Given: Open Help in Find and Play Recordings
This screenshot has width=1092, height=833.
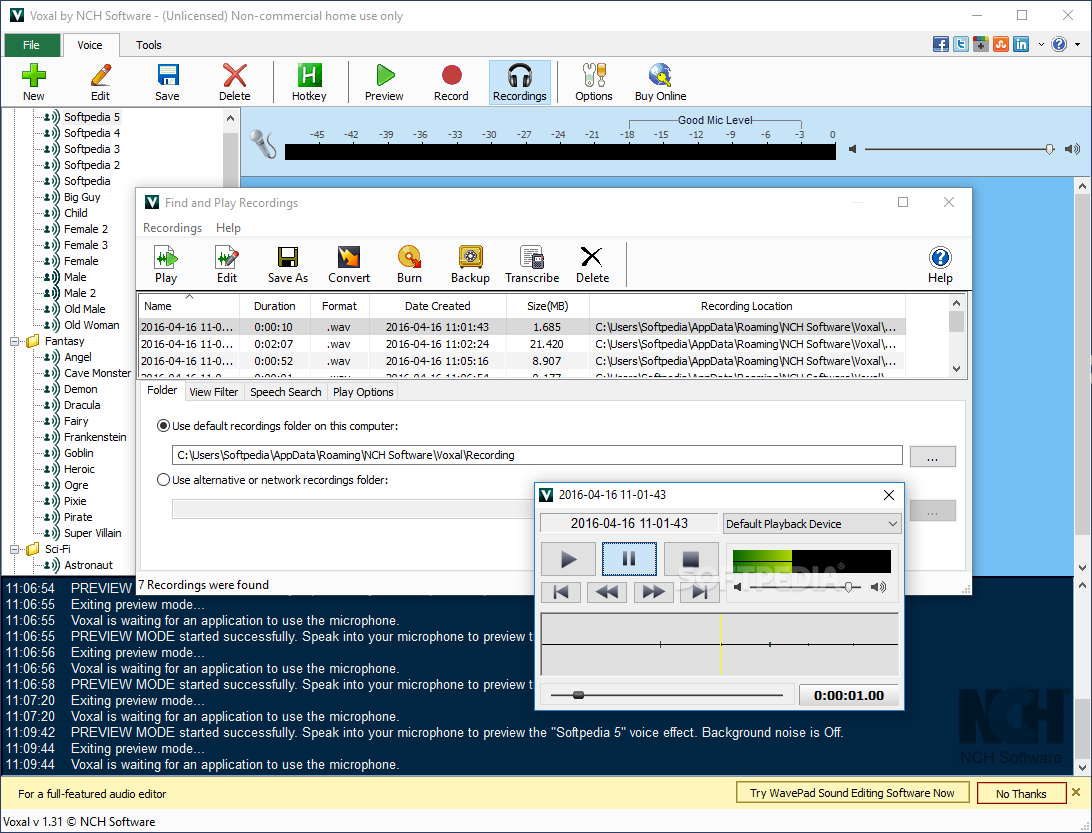Looking at the screenshot, I should [x=940, y=265].
